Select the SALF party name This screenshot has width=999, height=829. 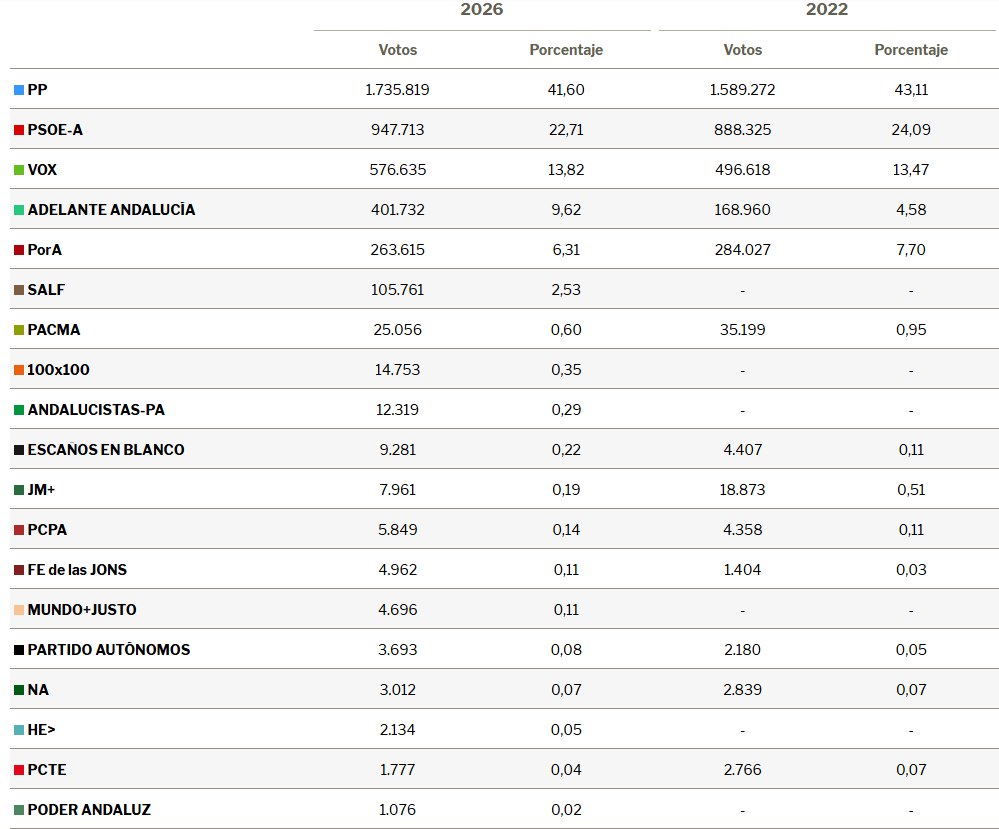[46, 290]
